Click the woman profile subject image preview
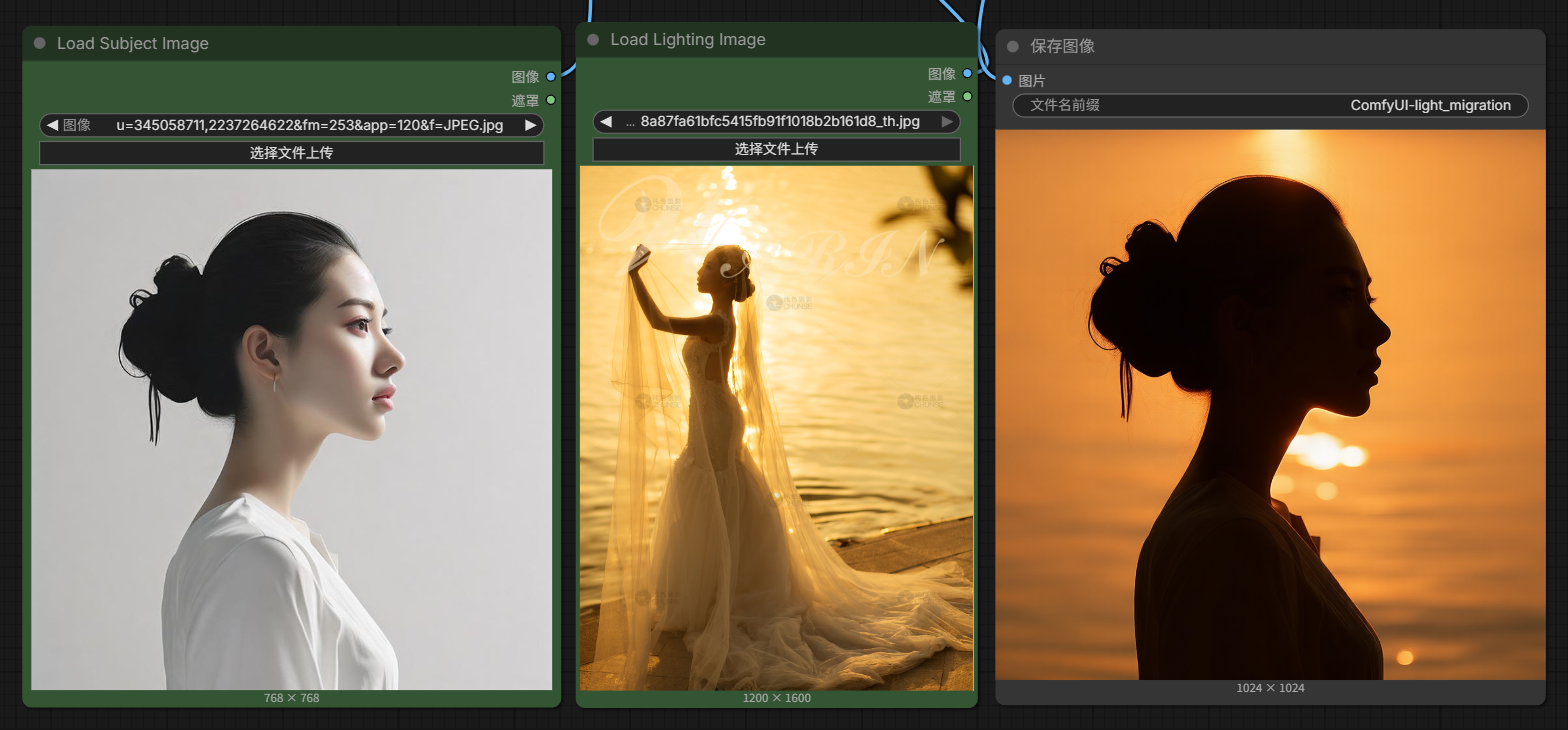1568x730 pixels. (x=291, y=429)
